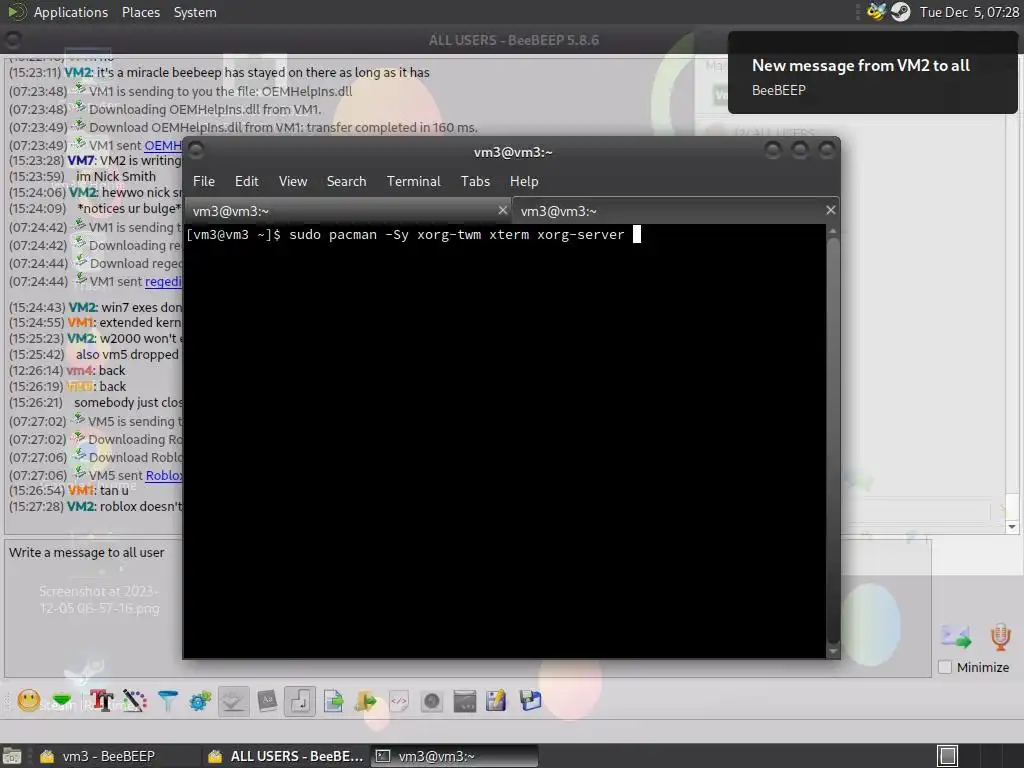This screenshot has height=768, width=1024.
Task: Click the send folder icon
Action: [366, 701]
